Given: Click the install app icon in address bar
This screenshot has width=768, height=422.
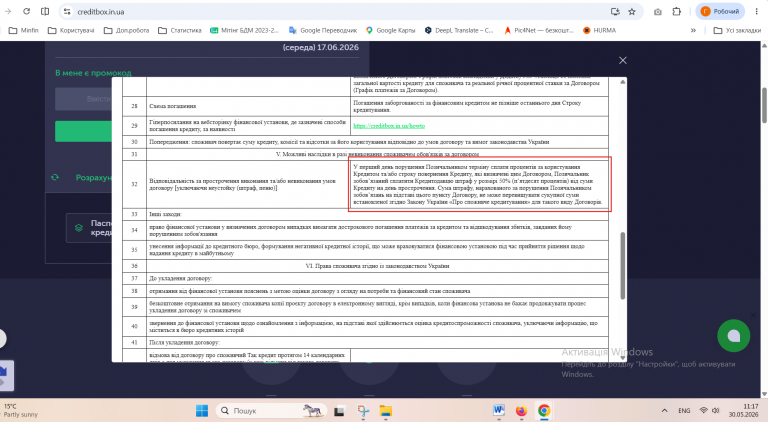Looking at the screenshot, I should 615,11.
